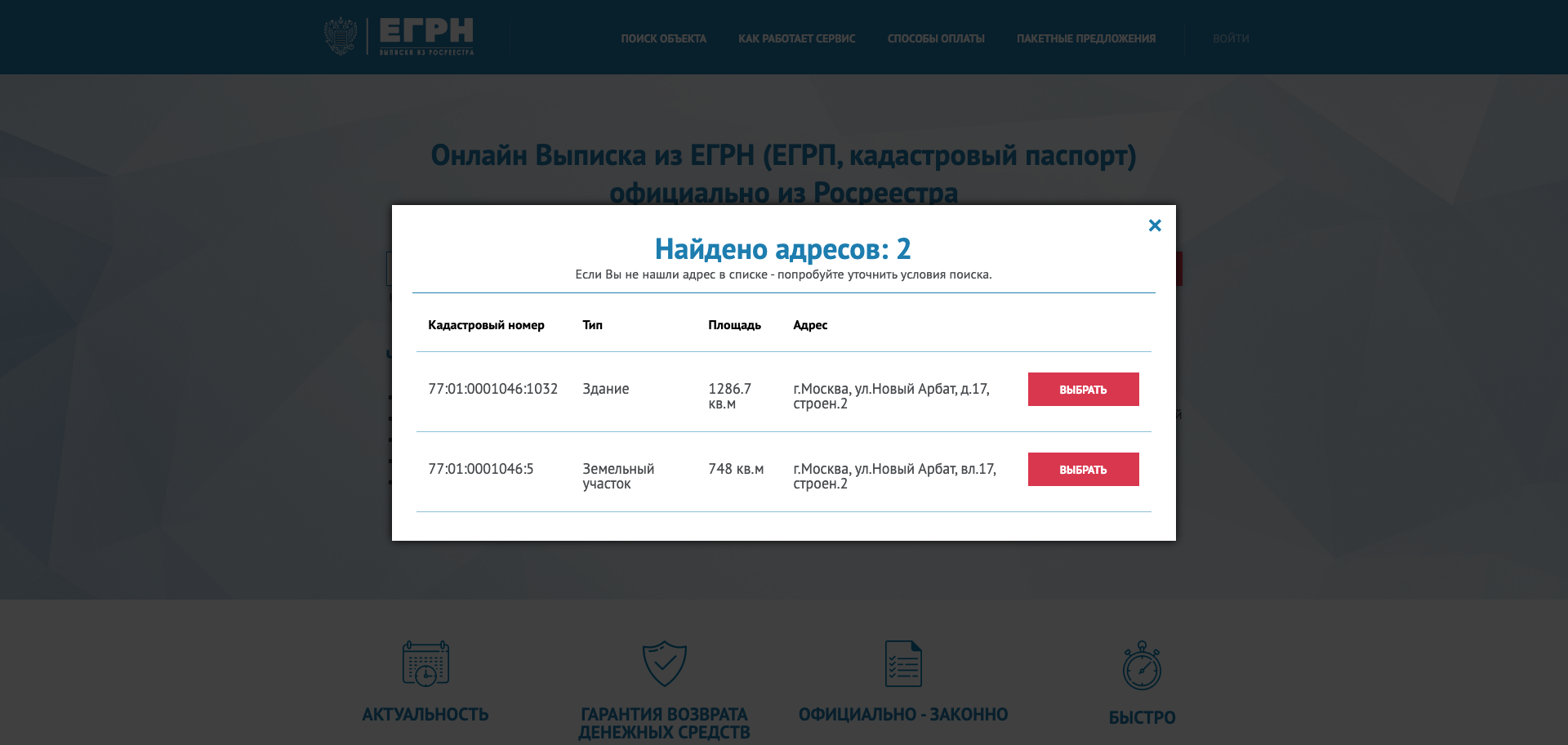Click the АКТУАЛЬНОСТЬ caption
The height and width of the screenshot is (745, 1568).
[x=425, y=715]
